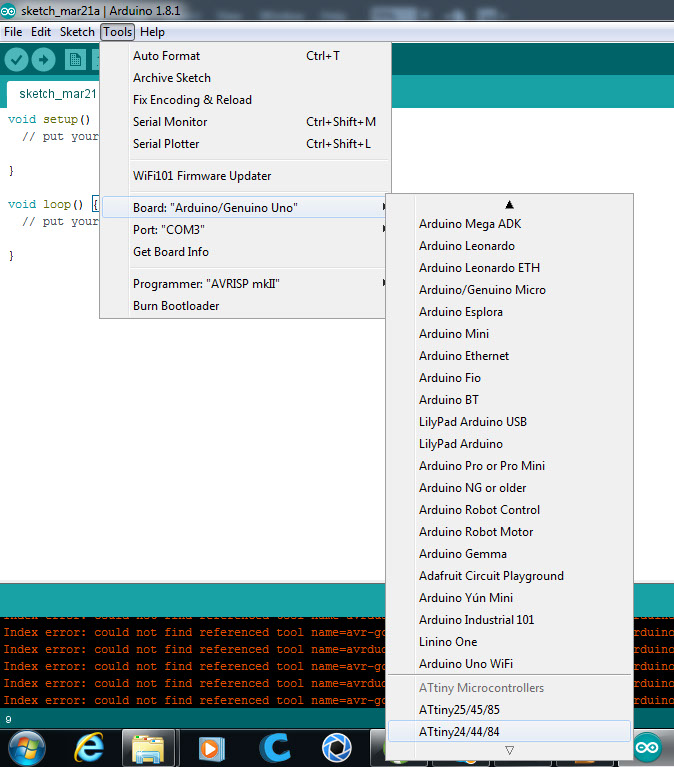Launch Internet Explorer from taskbar
Screen dimensions: 674x767
click(x=89, y=748)
